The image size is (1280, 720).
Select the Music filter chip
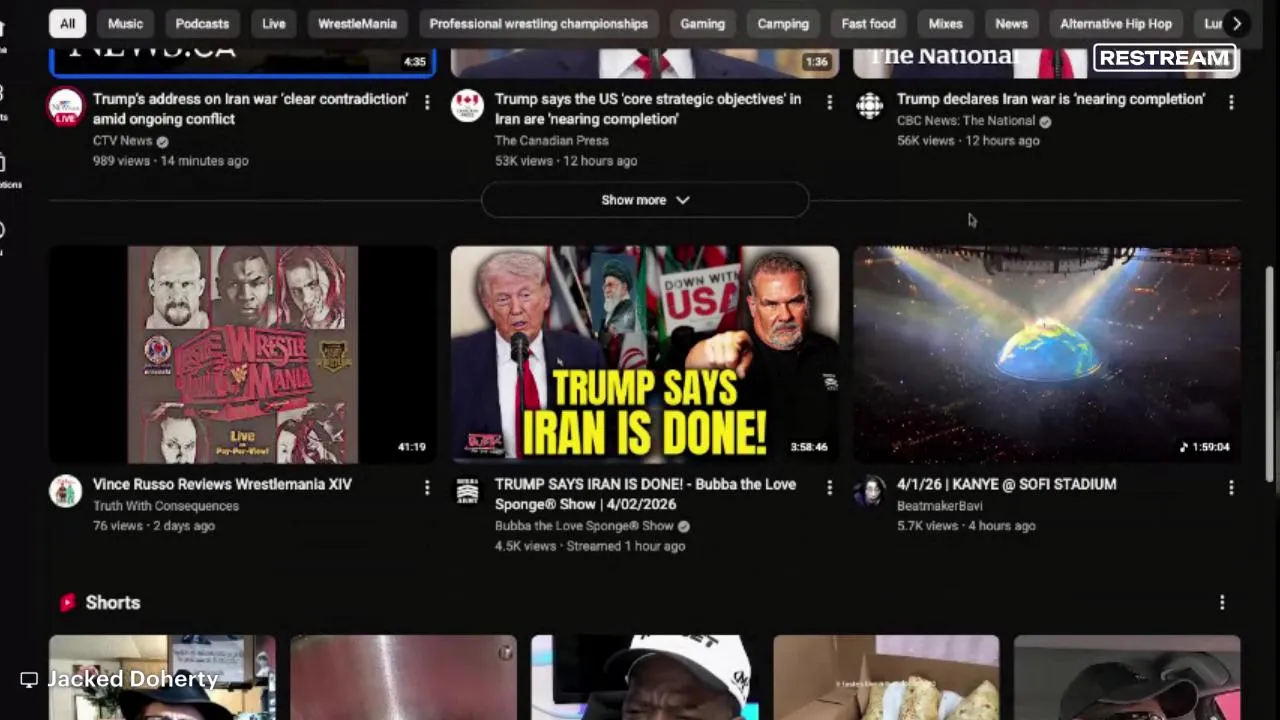click(125, 23)
